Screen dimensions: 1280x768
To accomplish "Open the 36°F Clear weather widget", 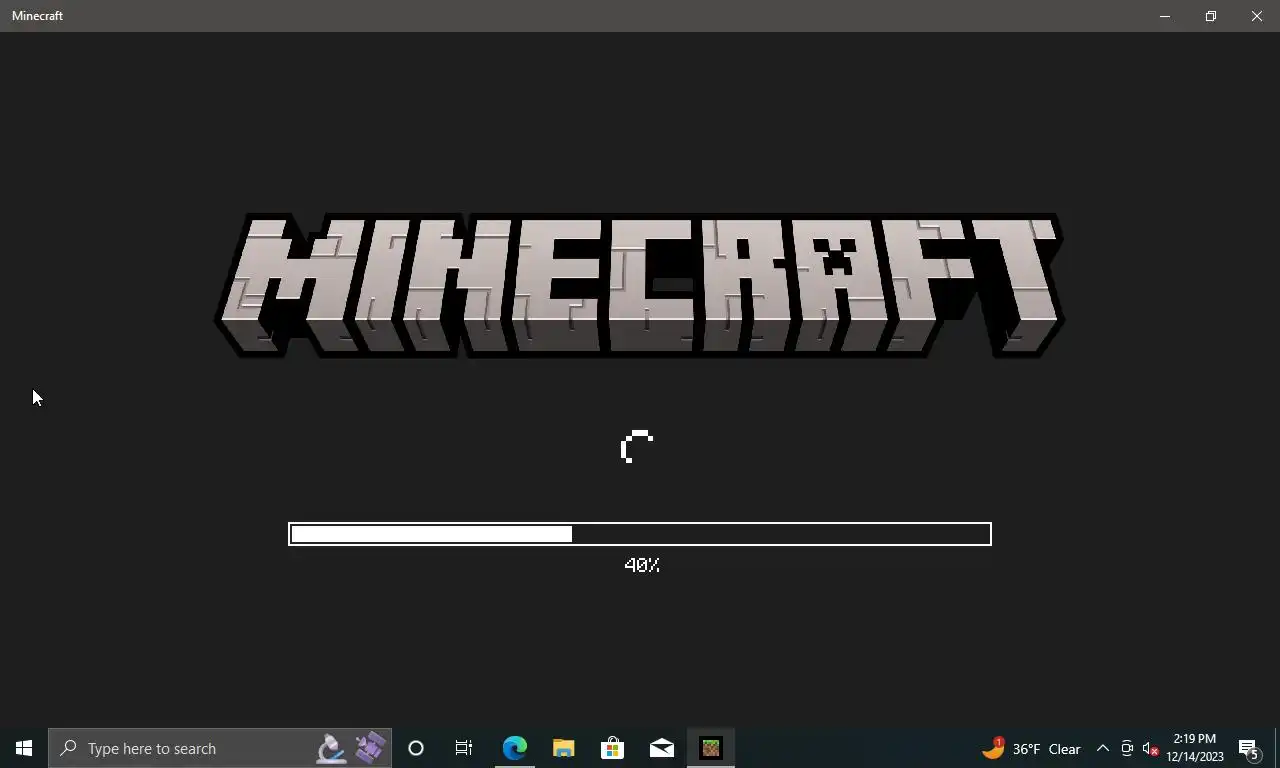I will (1032, 748).
